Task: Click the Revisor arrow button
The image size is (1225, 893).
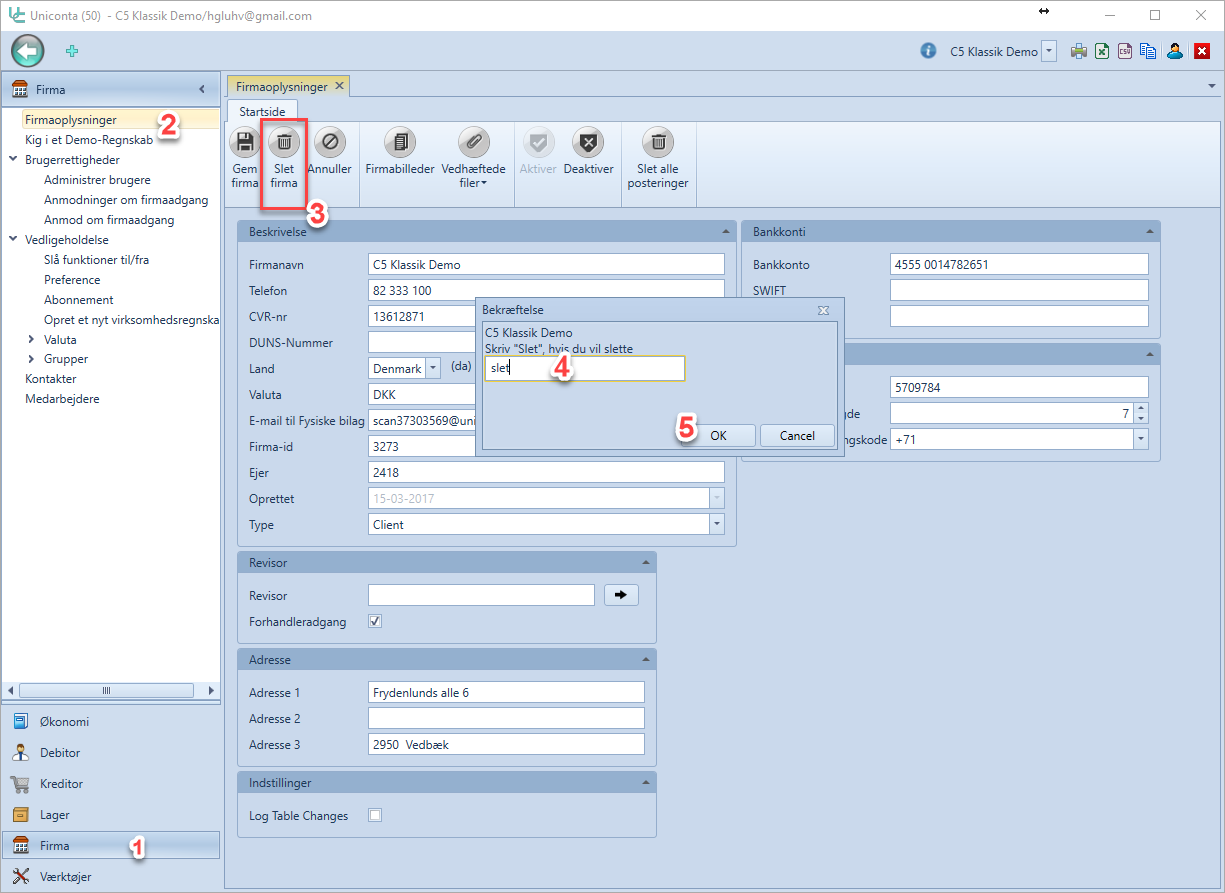Action: click(621, 595)
